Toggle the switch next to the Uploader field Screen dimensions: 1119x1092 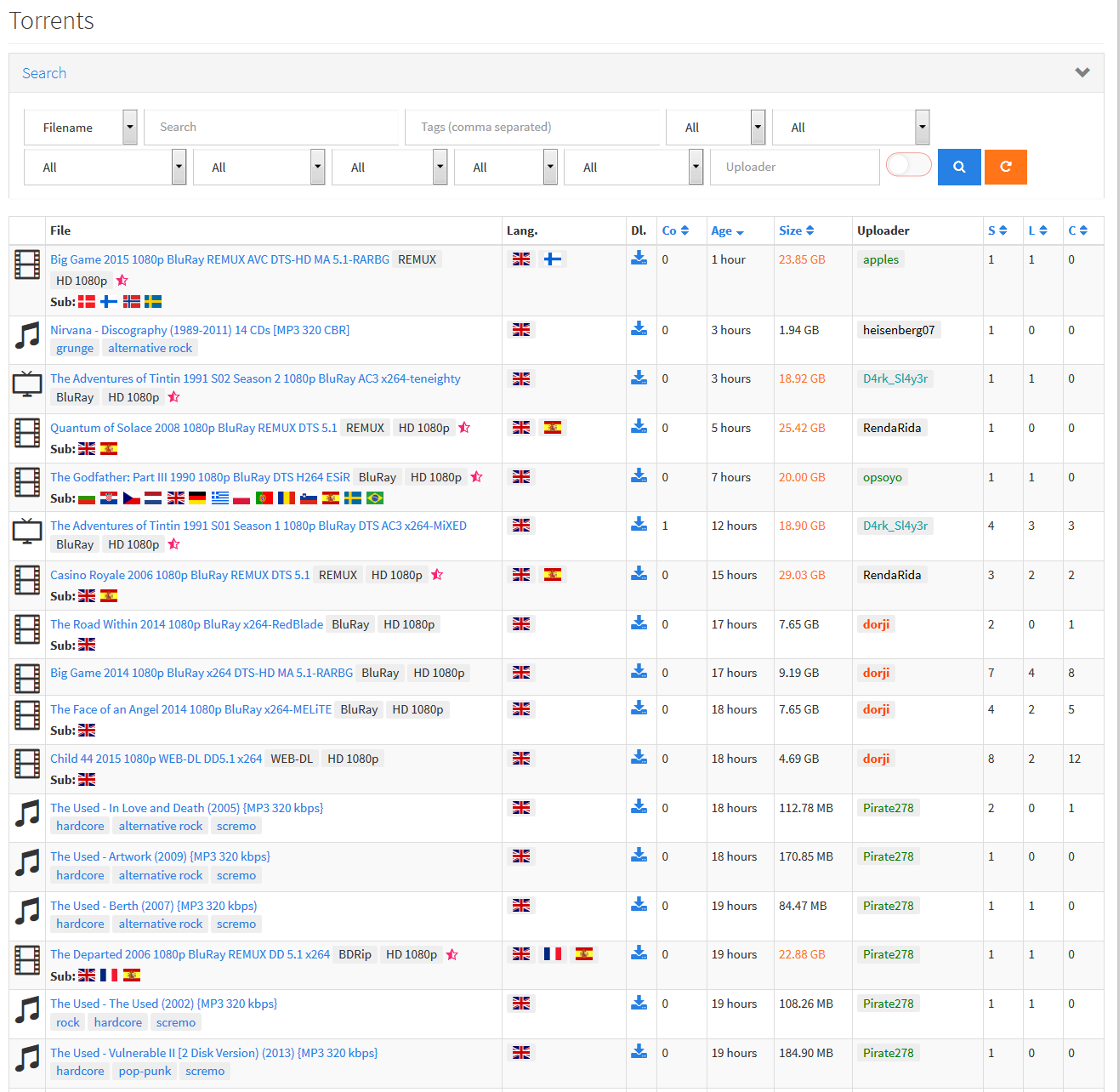point(909,164)
